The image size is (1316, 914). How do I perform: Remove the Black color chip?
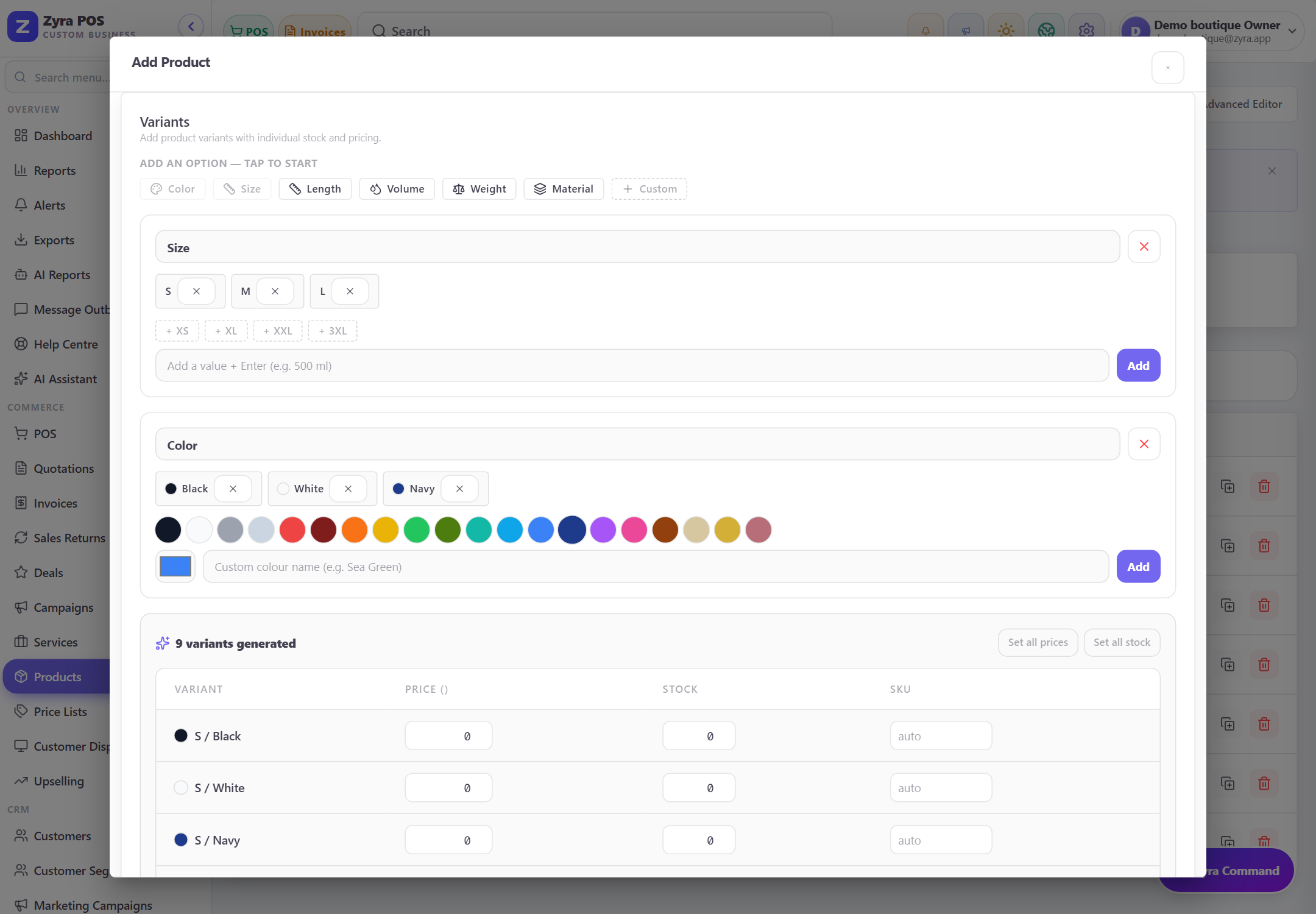[x=233, y=489]
